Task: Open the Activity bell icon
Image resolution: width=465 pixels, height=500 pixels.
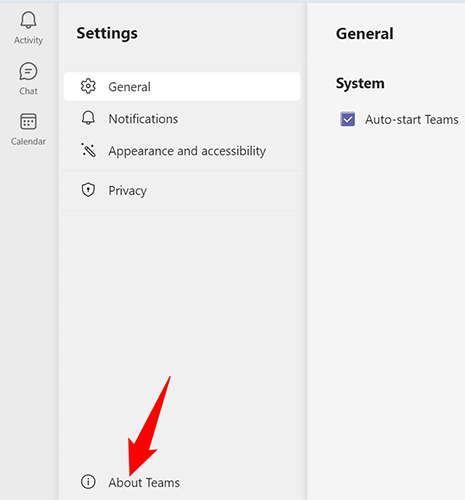Action: click(x=28, y=20)
